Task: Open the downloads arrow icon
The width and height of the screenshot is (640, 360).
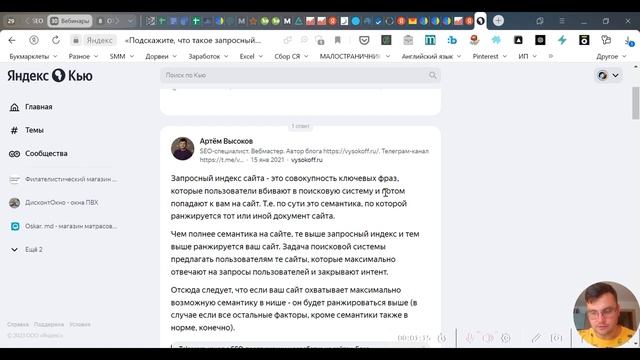Action: point(629,40)
